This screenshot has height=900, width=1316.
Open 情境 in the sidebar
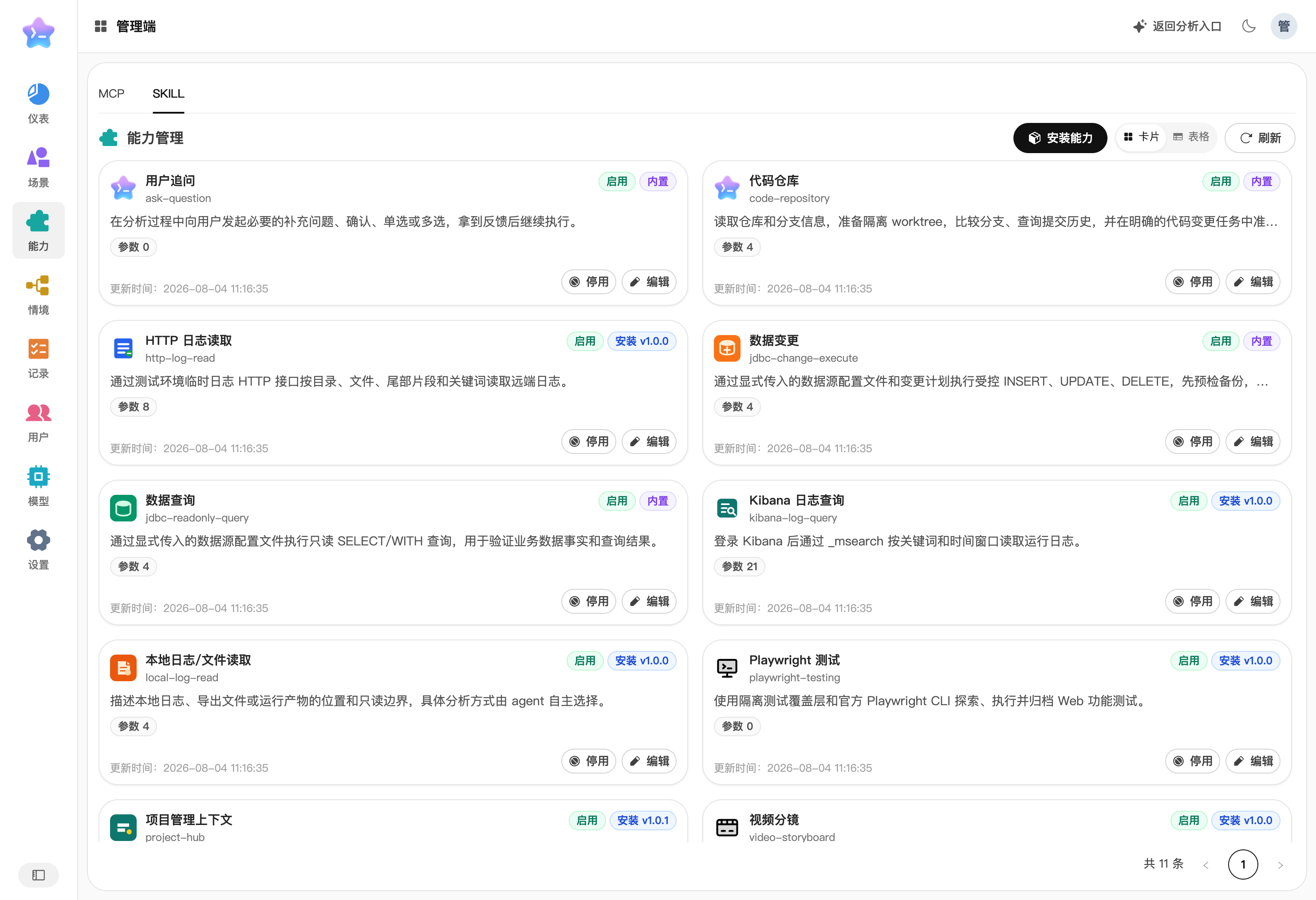pos(39,295)
